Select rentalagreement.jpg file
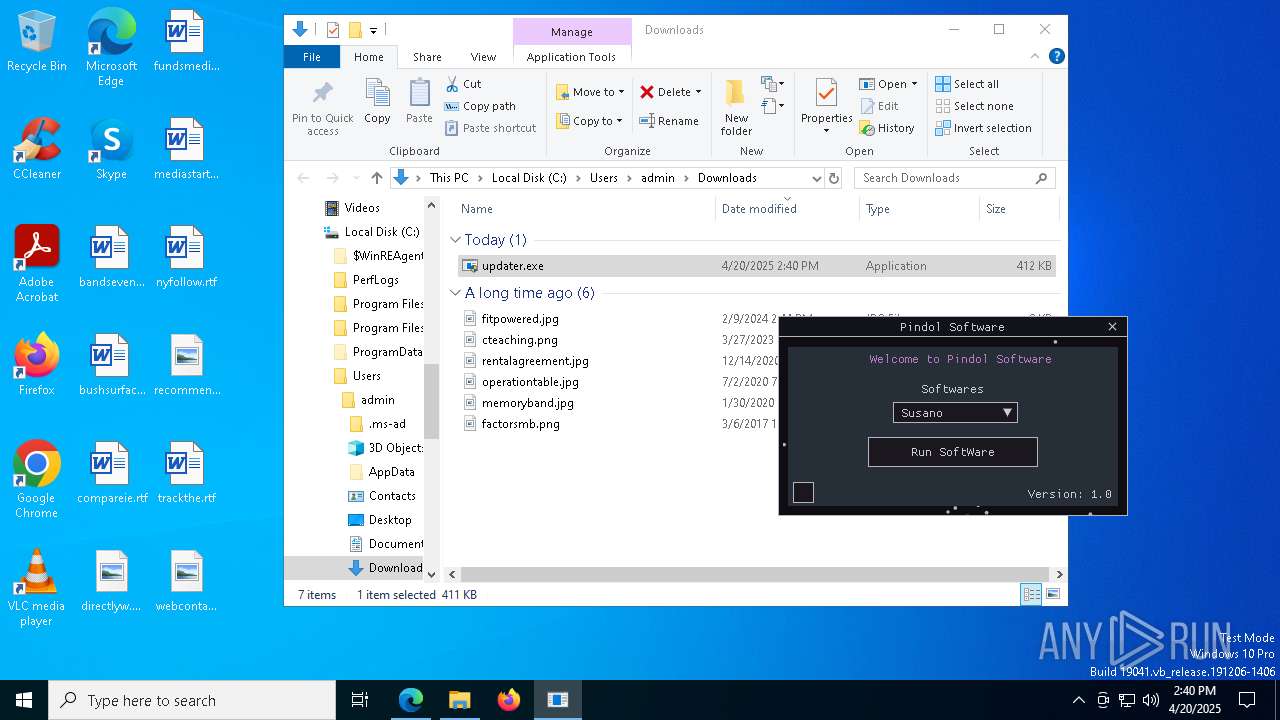This screenshot has height=720, width=1280. [x=535, y=361]
